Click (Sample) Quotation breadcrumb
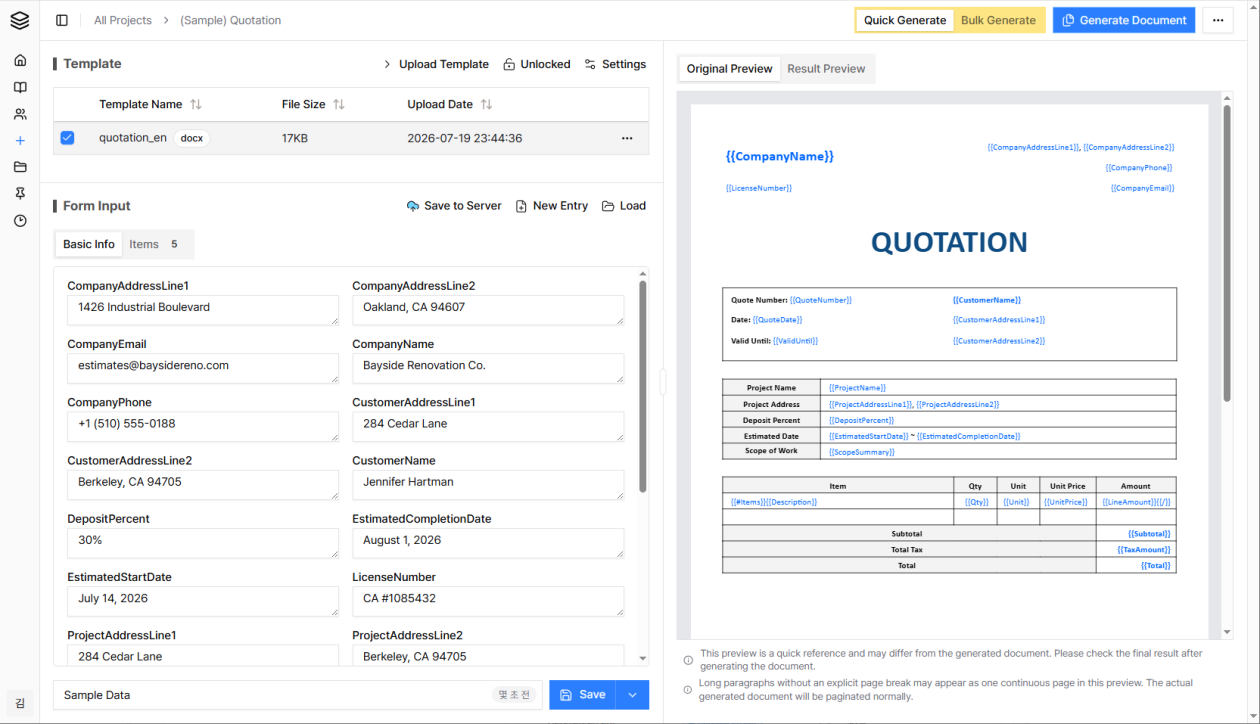Viewport: 1260px width, 724px height. (x=231, y=20)
